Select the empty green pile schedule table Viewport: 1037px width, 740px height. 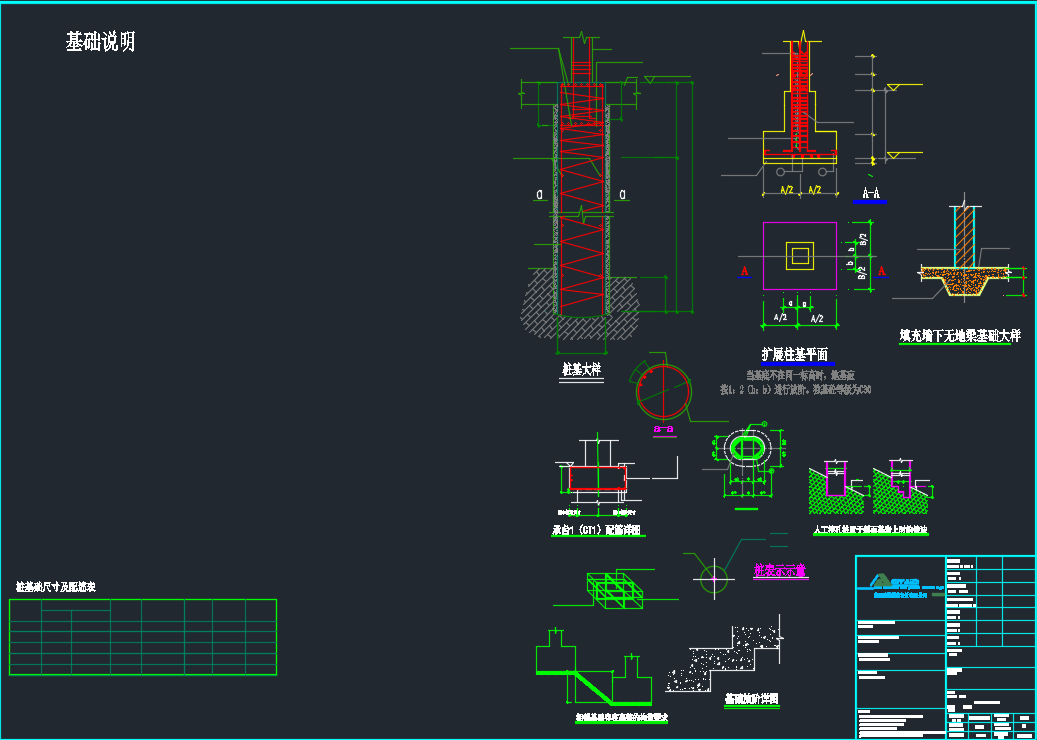click(x=143, y=637)
